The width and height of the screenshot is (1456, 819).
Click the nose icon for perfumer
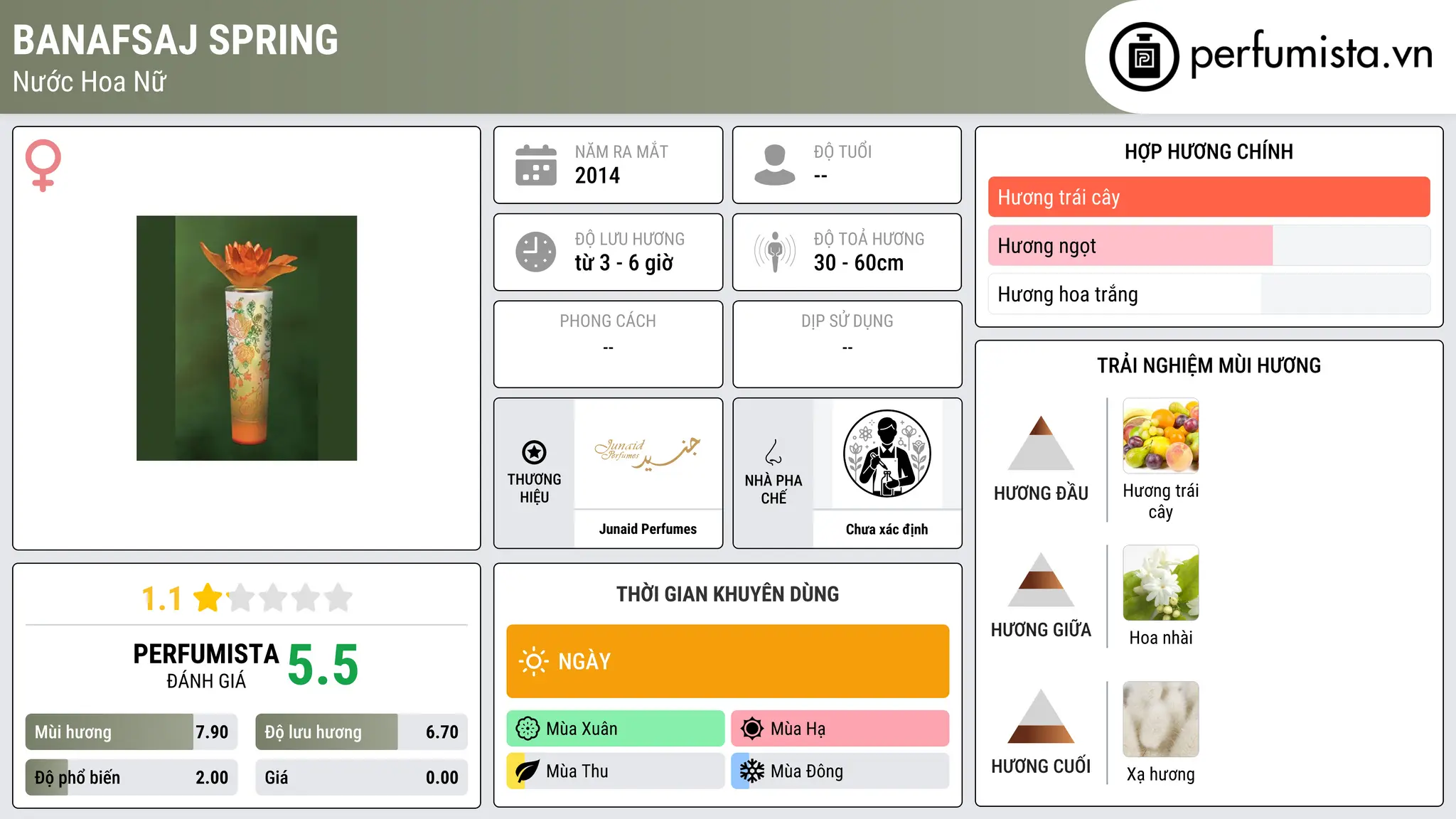click(x=773, y=452)
